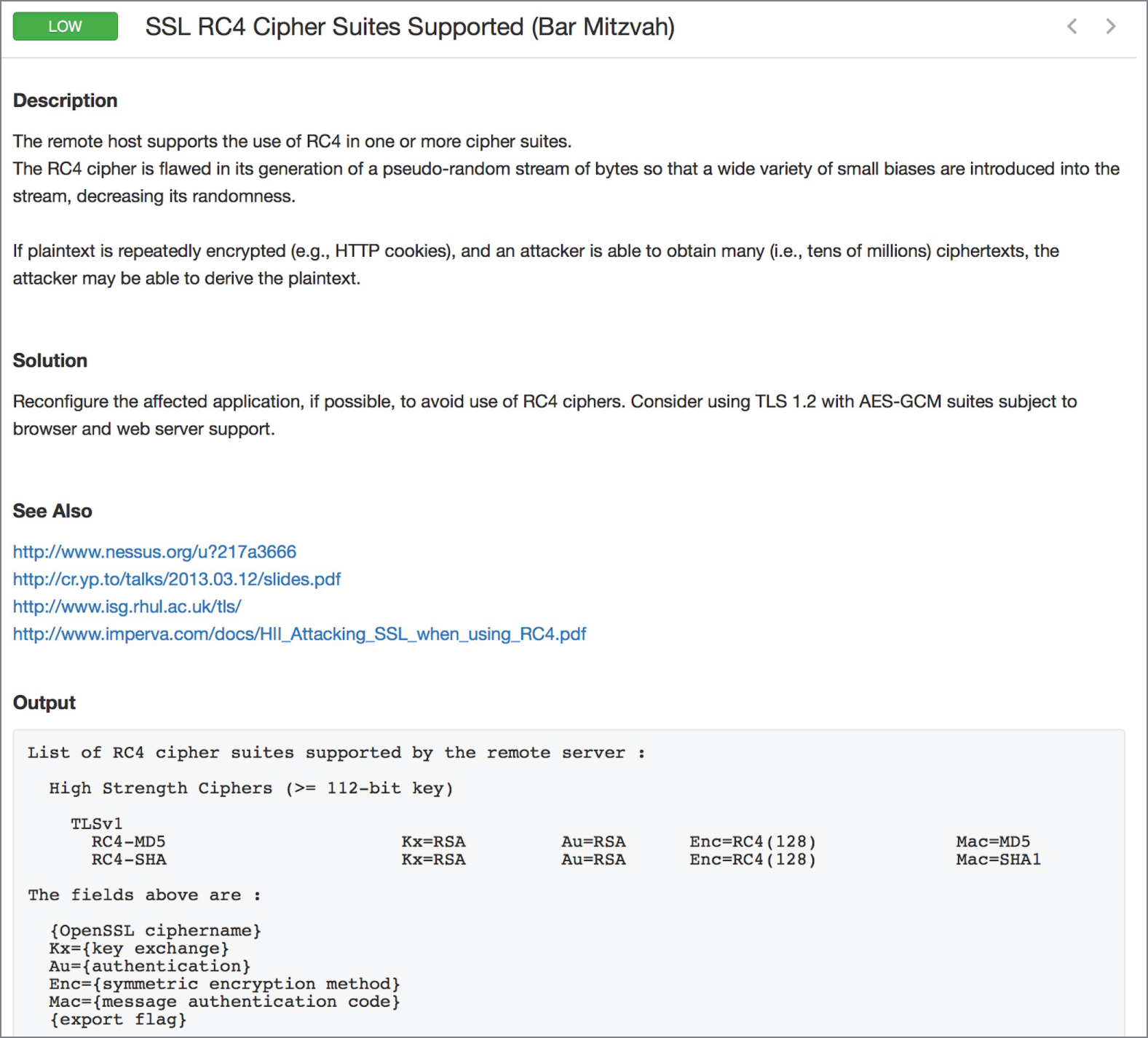1148x1038 pixels.
Task: Open the isg.rhul.ac.uk/tls link
Action: 127,606
